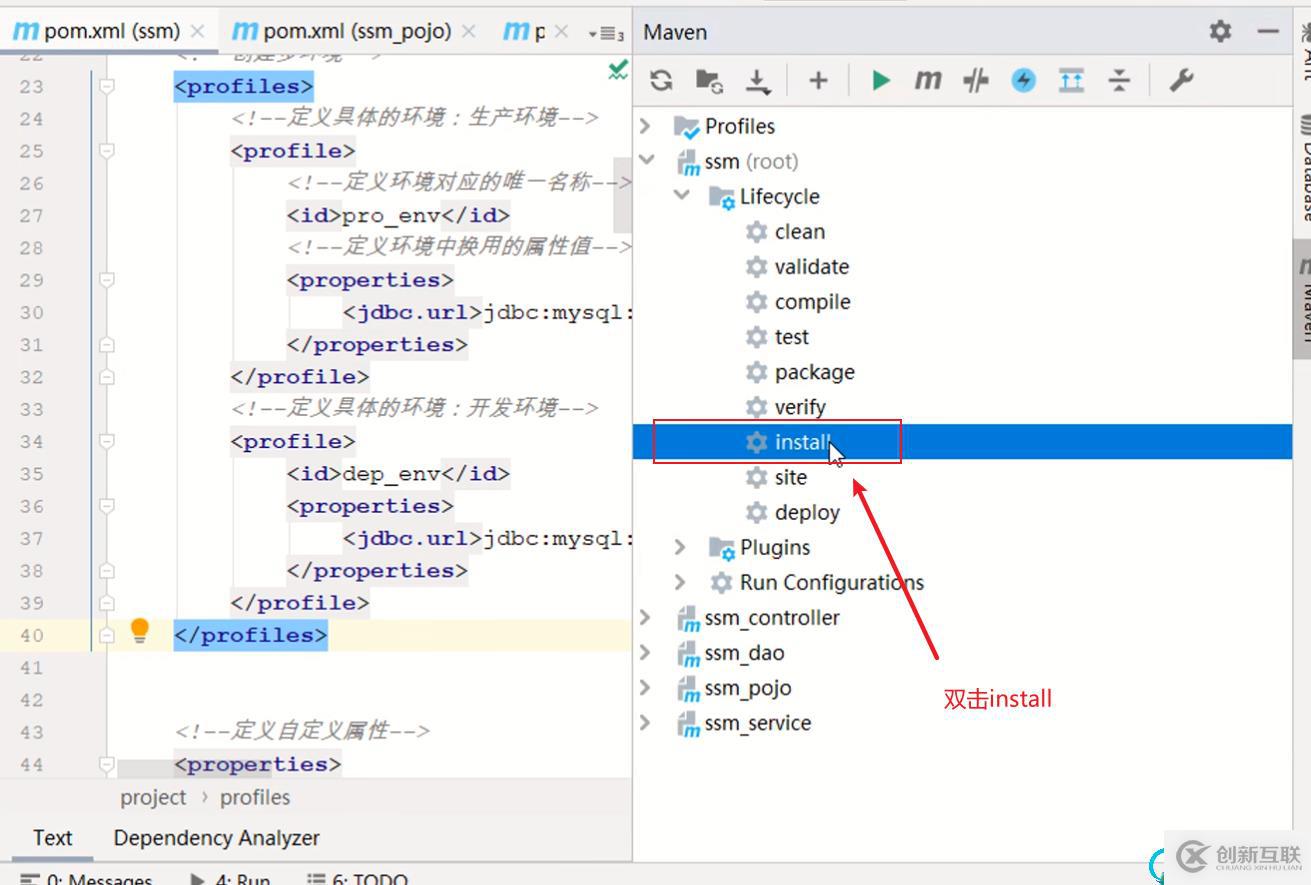Fold the properties block at line 29
This screenshot has width=1311, height=885.
tap(106, 280)
